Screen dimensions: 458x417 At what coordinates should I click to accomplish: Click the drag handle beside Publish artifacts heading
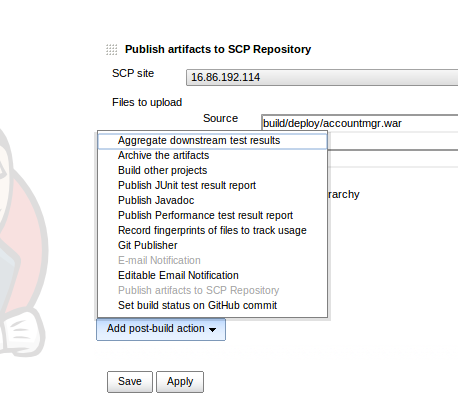pyautogui.click(x=112, y=50)
